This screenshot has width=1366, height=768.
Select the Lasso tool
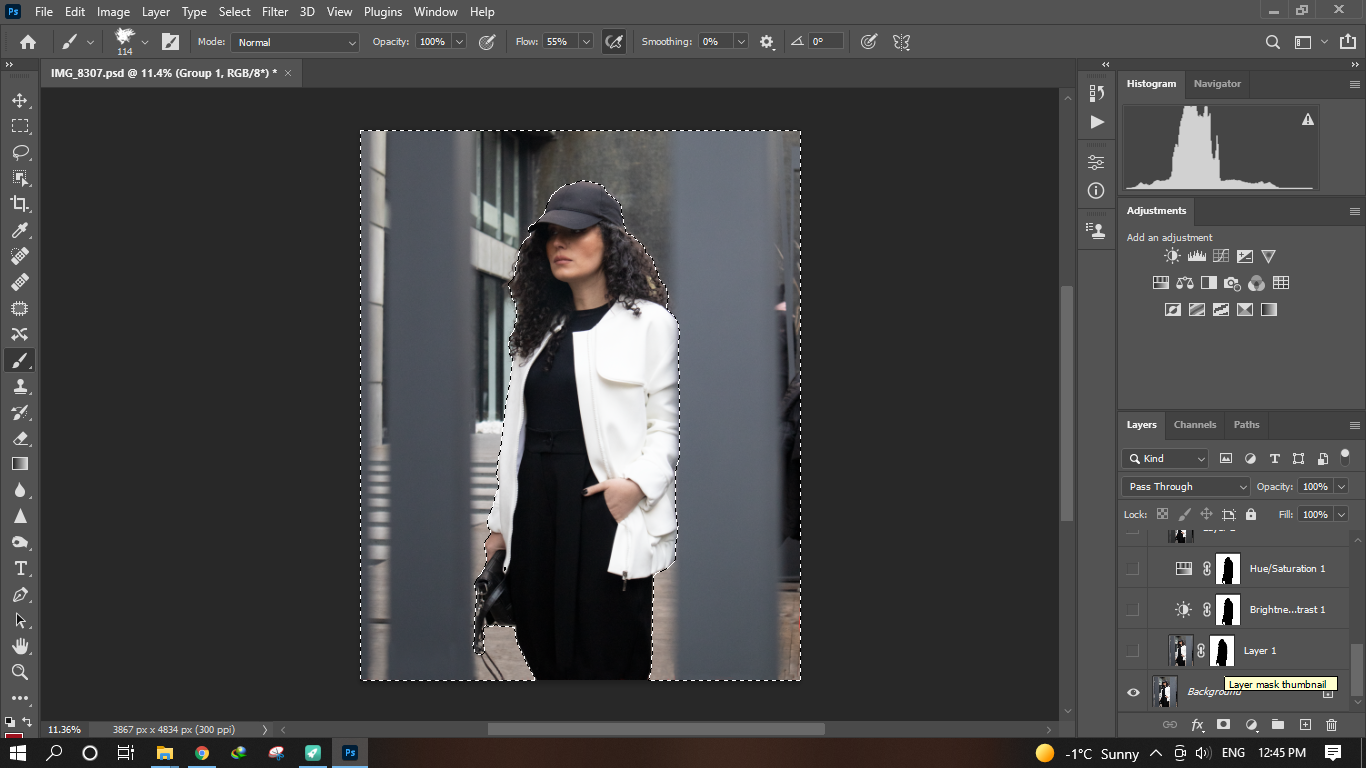(x=20, y=152)
